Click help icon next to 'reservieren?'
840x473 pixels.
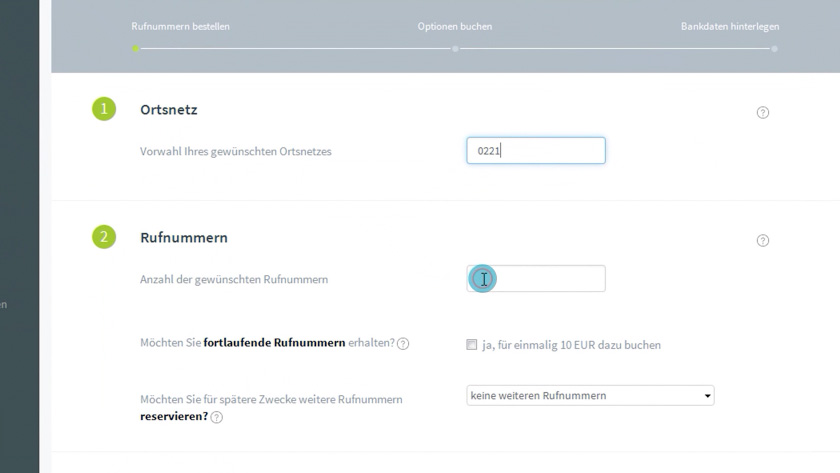[217, 417]
